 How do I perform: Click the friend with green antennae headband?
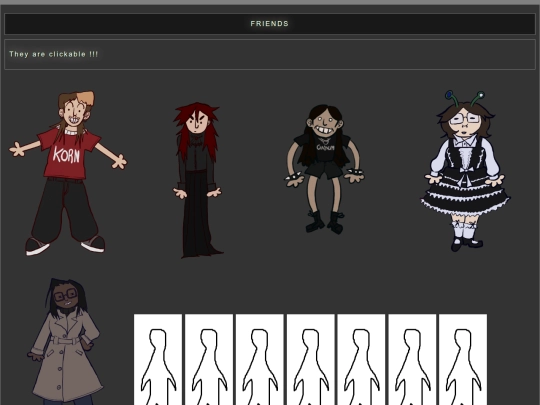[465, 171]
